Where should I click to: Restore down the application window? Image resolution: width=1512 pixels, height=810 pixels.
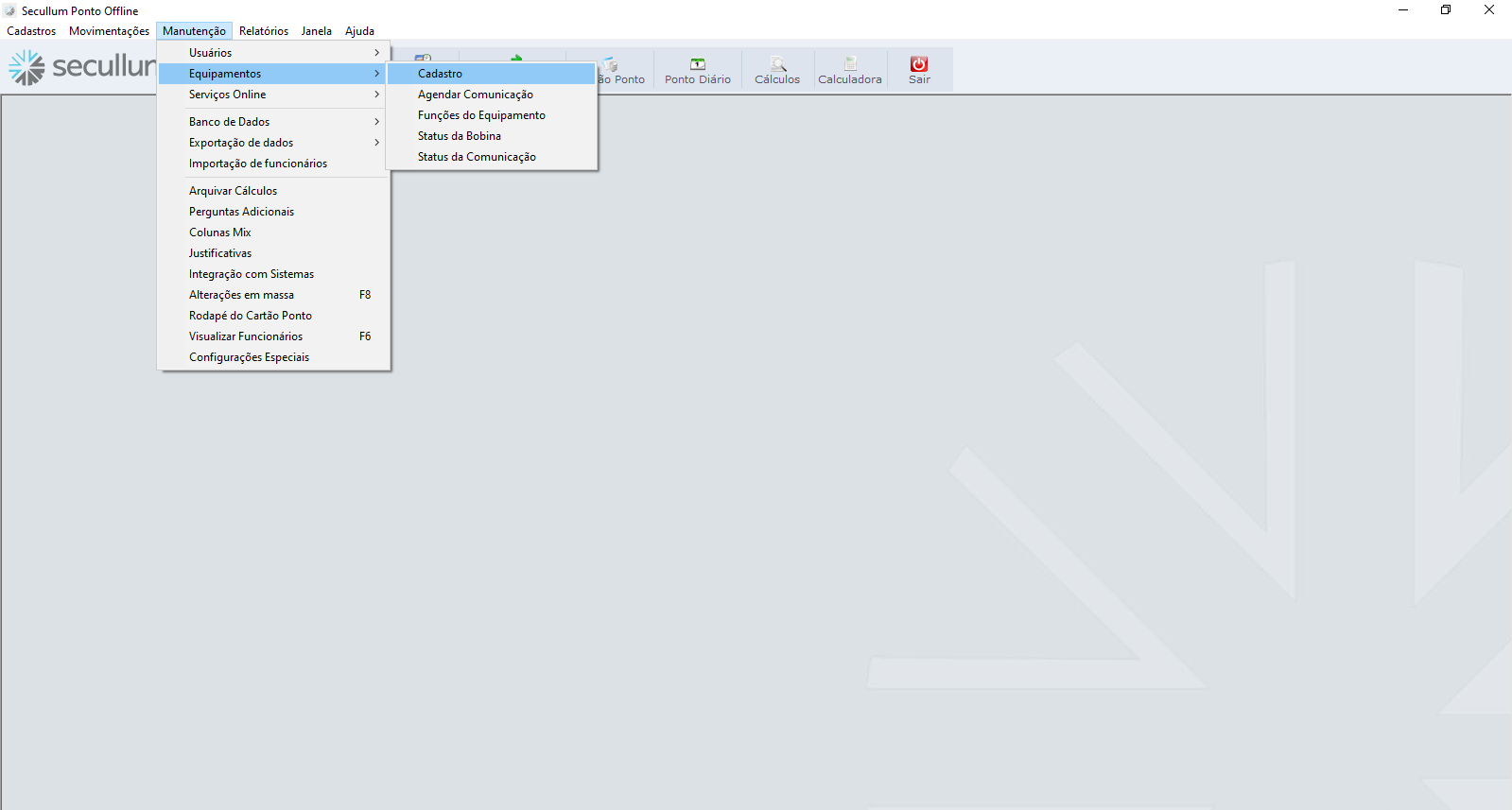(1446, 10)
